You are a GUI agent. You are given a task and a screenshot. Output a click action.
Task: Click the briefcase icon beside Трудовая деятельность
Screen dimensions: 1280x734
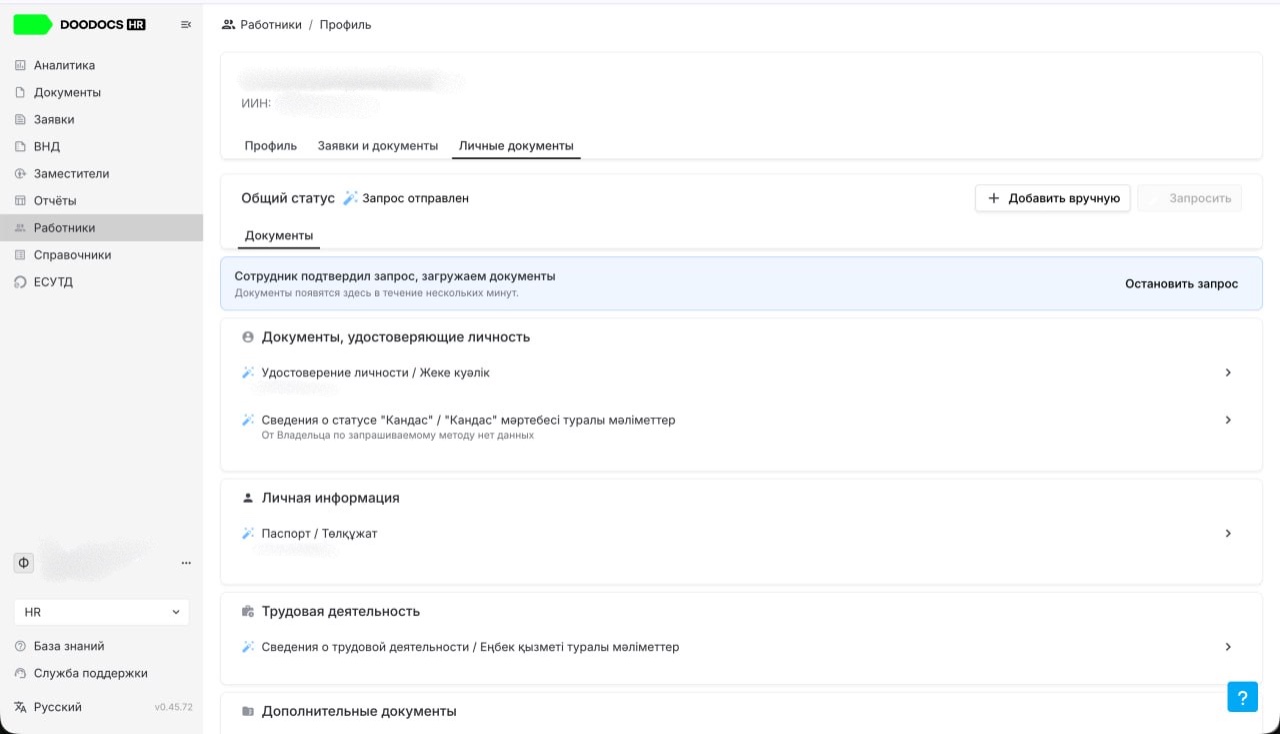pos(248,611)
